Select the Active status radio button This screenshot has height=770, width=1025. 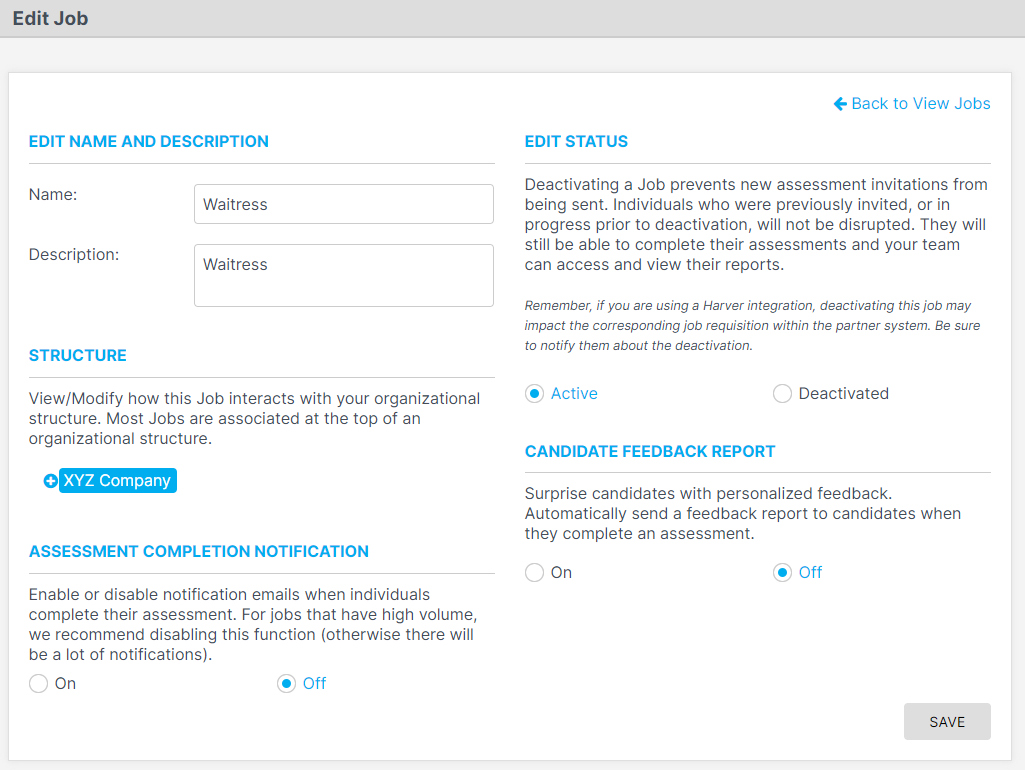[x=534, y=393]
